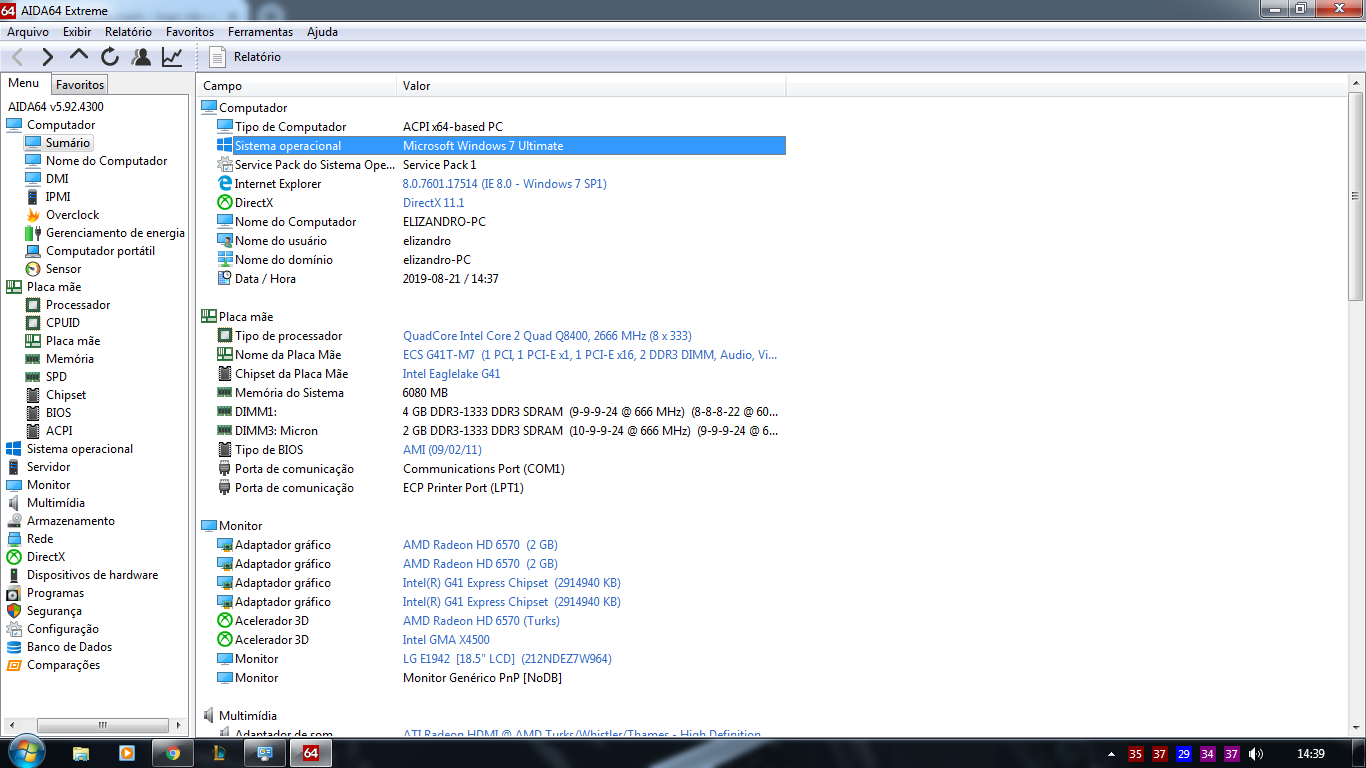The width and height of the screenshot is (1366, 768).
Task: Open Sistema operacional tree category
Action: (80, 449)
